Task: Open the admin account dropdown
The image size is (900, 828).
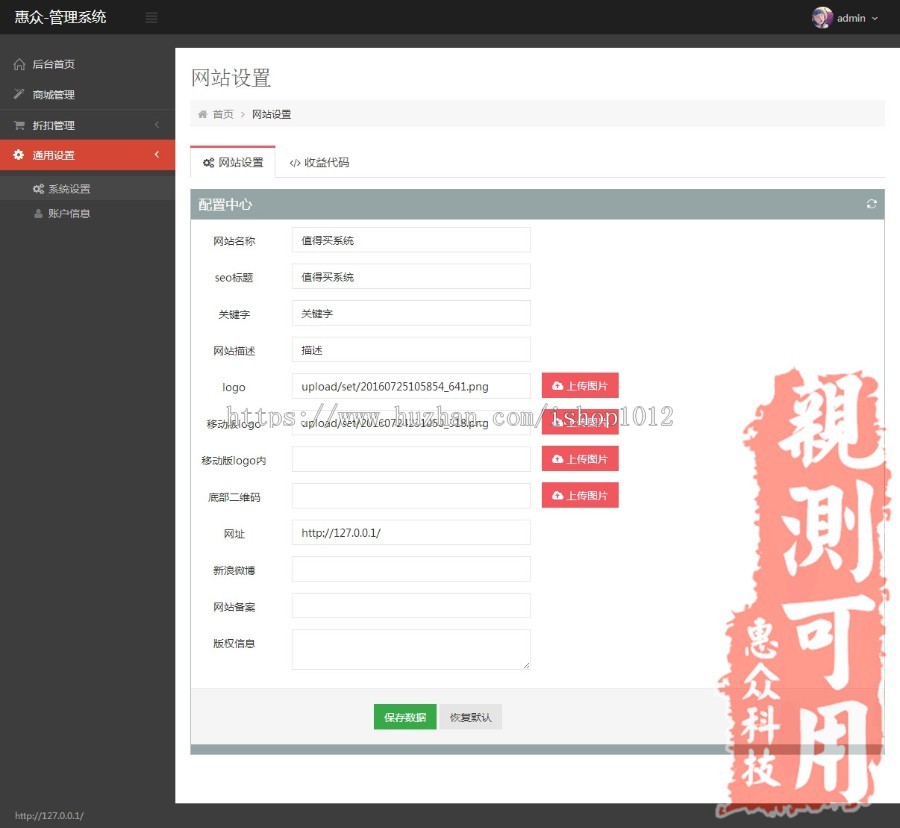Action: [x=850, y=17]
